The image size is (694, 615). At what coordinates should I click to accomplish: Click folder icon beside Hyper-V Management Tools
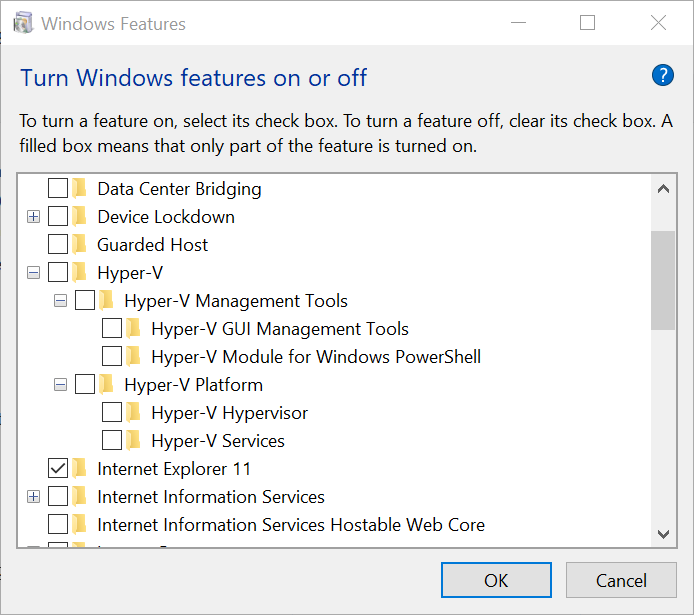(107, 300)
